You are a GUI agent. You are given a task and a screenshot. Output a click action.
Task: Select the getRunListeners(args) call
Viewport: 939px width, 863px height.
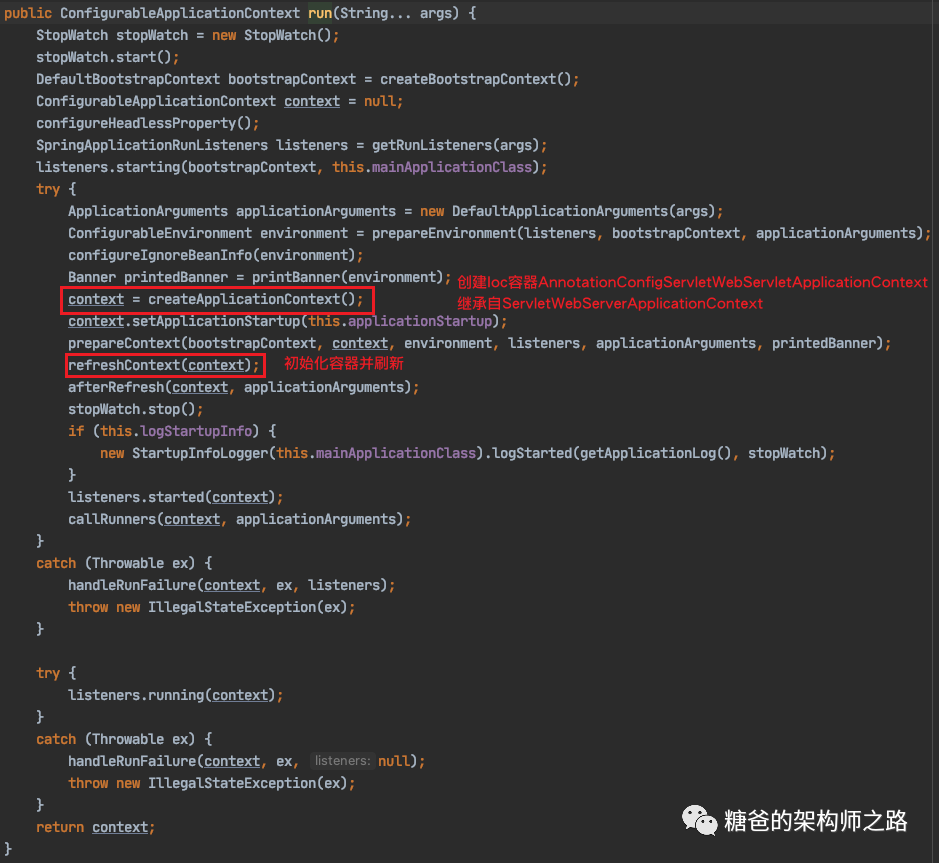pos(455,145)
